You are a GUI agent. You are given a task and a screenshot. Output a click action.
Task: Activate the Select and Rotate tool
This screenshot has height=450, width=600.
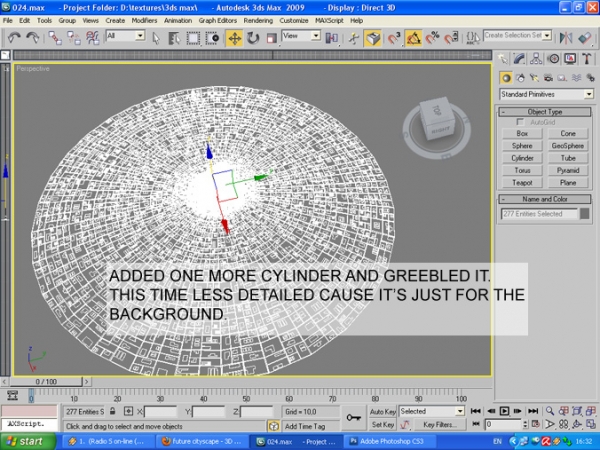253,38
